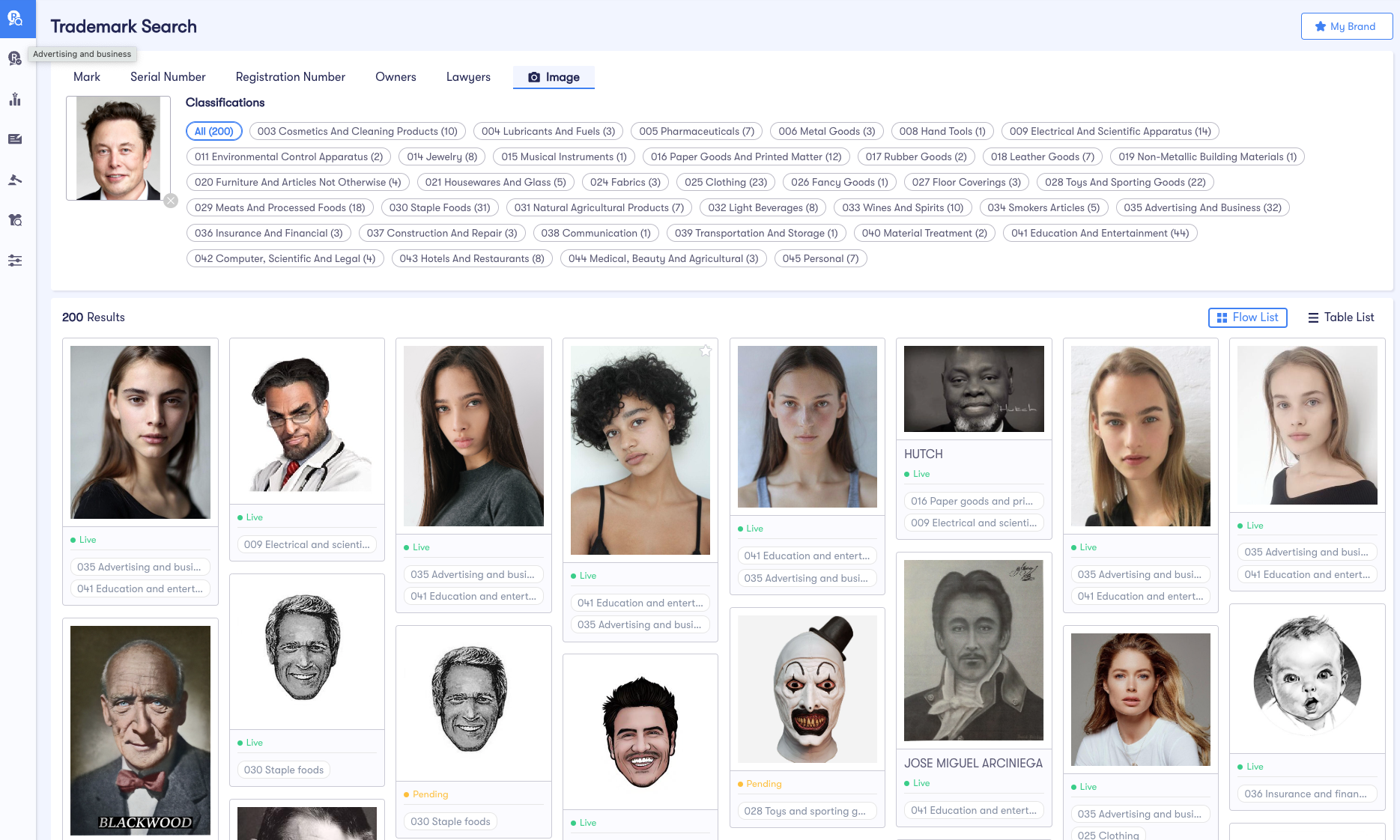Star the curly-haired model result card
Screen dimensions: 1400x840
tap(705, 350)
